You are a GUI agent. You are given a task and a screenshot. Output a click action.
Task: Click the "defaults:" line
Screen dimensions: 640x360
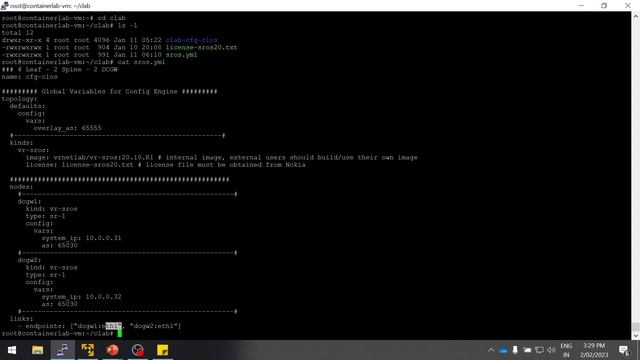coord(27,106)
